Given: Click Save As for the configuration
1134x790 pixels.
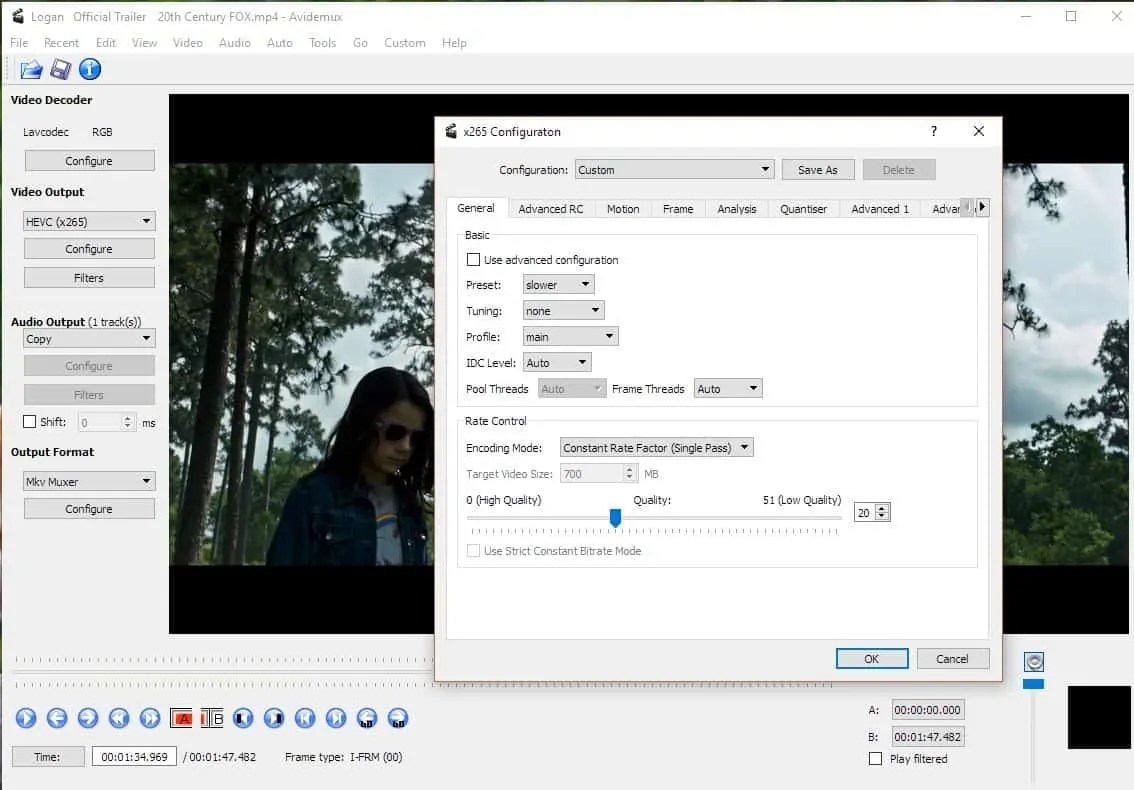Looking at the screenshot, I should tap(818, 169).
